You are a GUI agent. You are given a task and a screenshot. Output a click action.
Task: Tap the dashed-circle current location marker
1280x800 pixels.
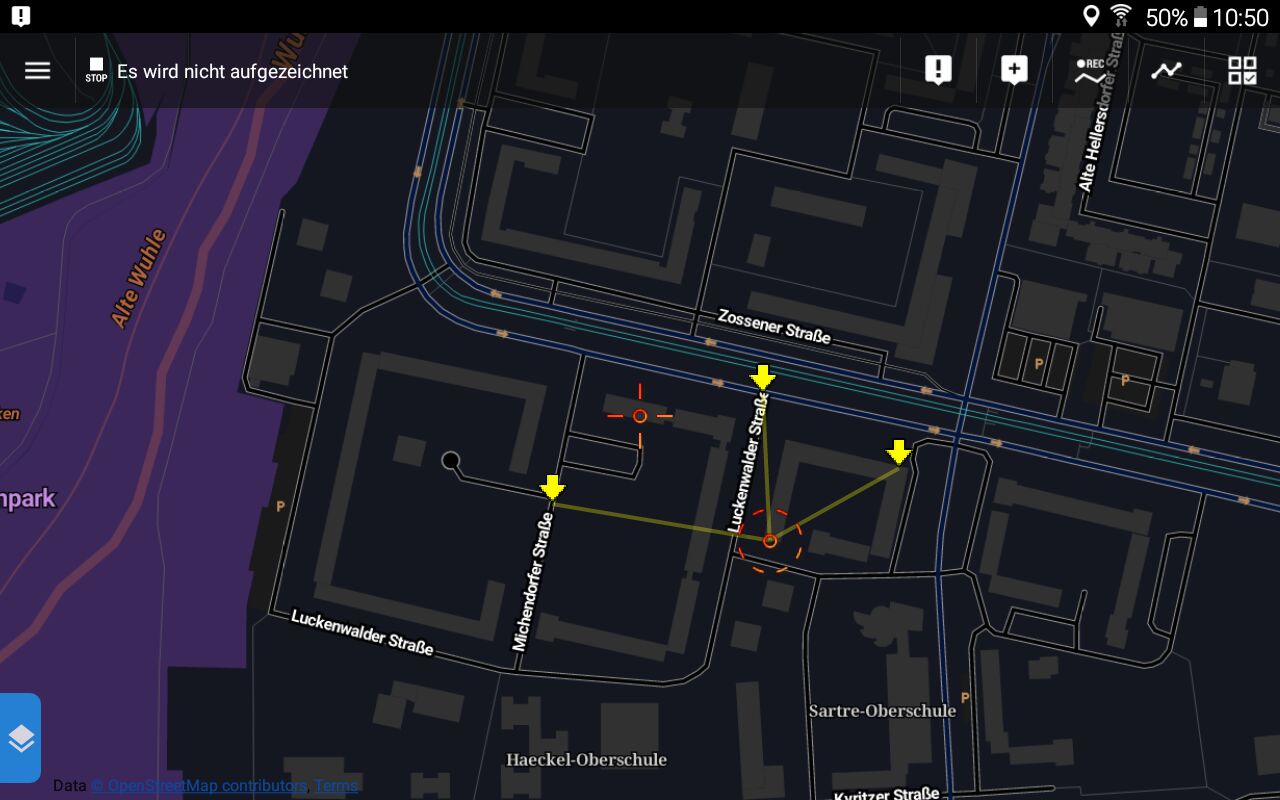click(770, 541)
